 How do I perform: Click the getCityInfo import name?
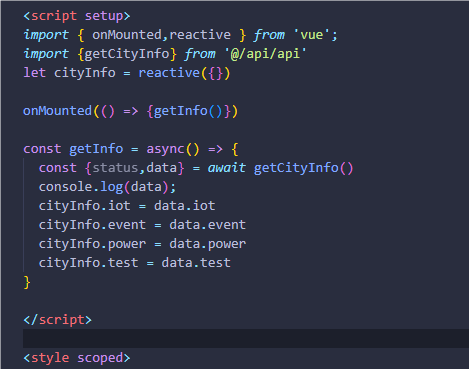click(x=127, y=54)
